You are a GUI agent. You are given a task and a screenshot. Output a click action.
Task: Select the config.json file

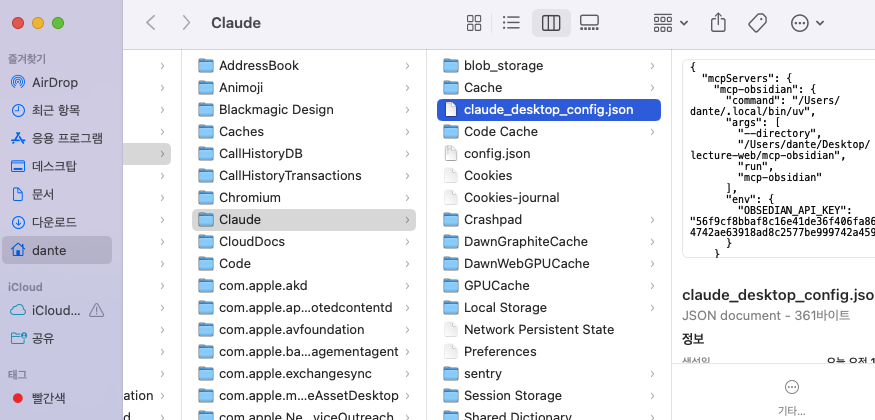pos(549,153)
